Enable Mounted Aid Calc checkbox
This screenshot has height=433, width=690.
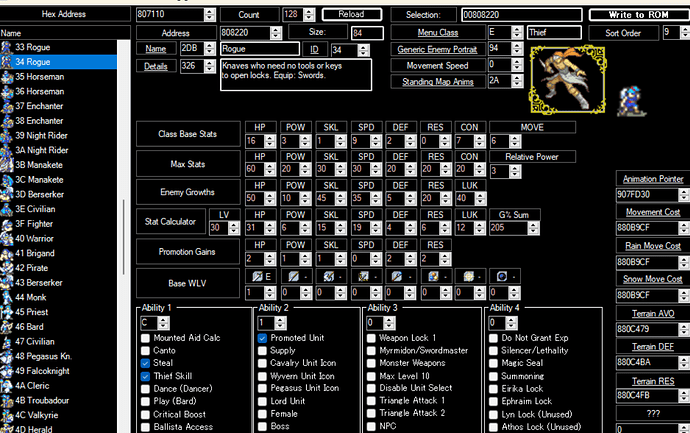pyautogui.click(x=145, y=338)
